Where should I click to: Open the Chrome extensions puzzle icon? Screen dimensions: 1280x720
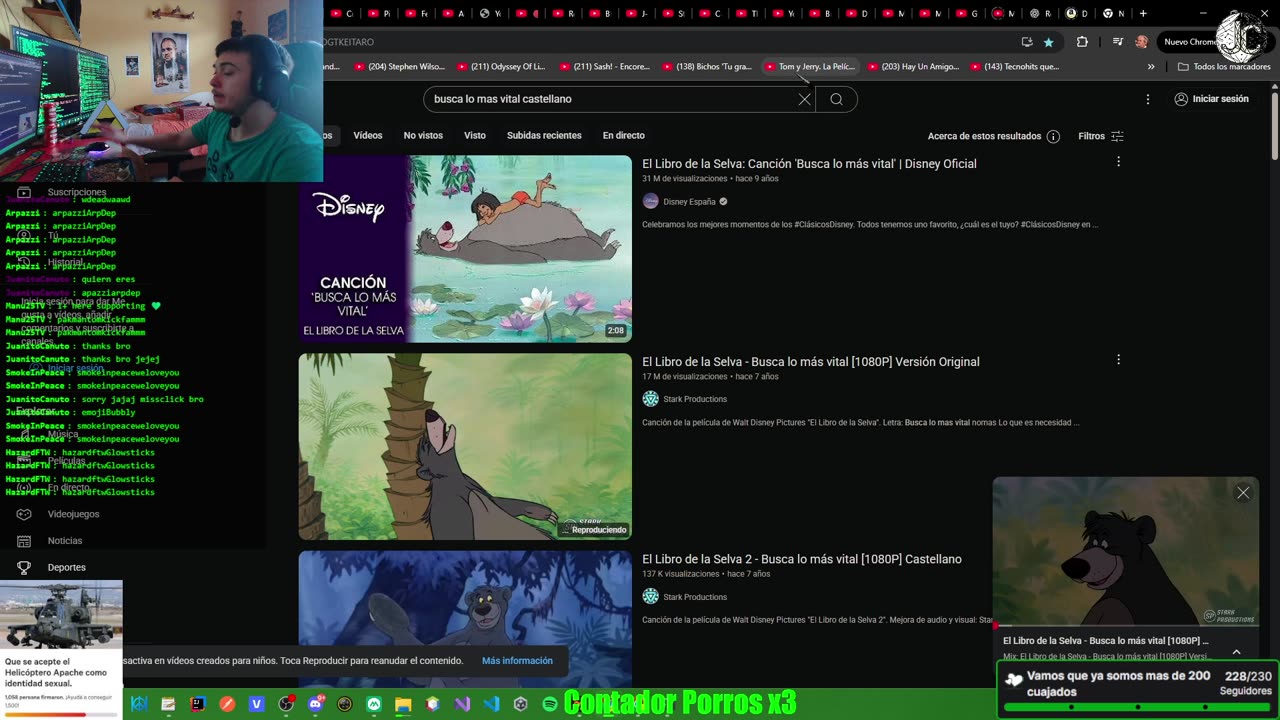click(1082, 42)
